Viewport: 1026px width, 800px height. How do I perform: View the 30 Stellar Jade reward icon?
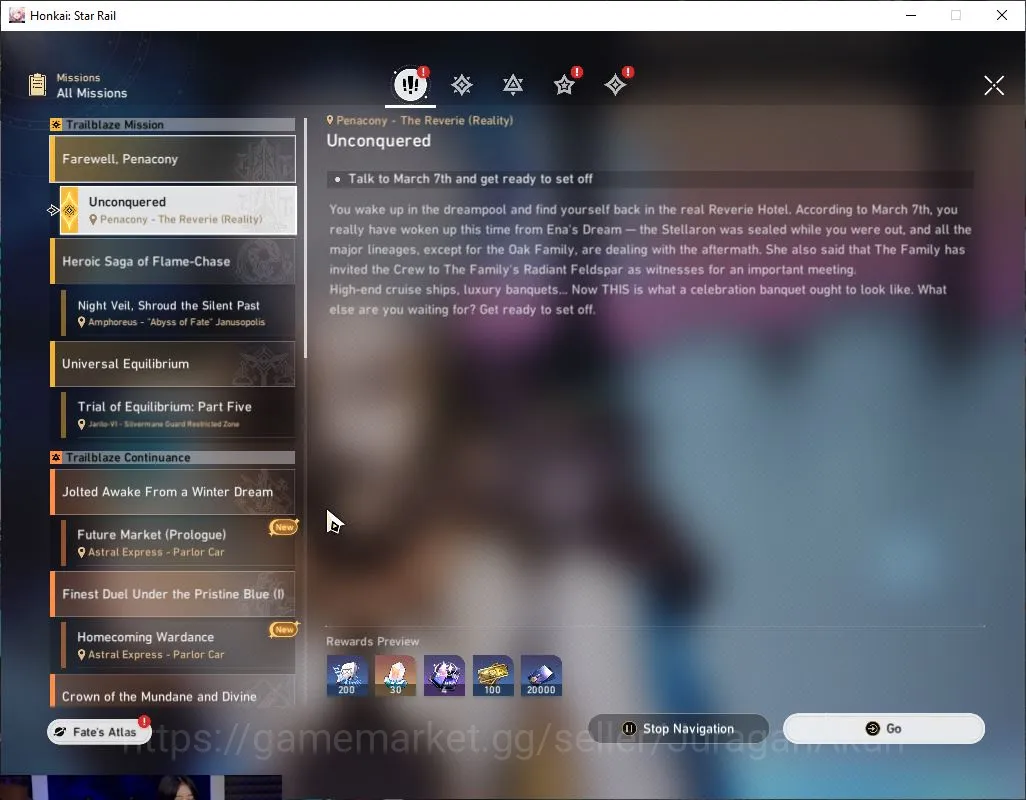click(x=395, y=675)
